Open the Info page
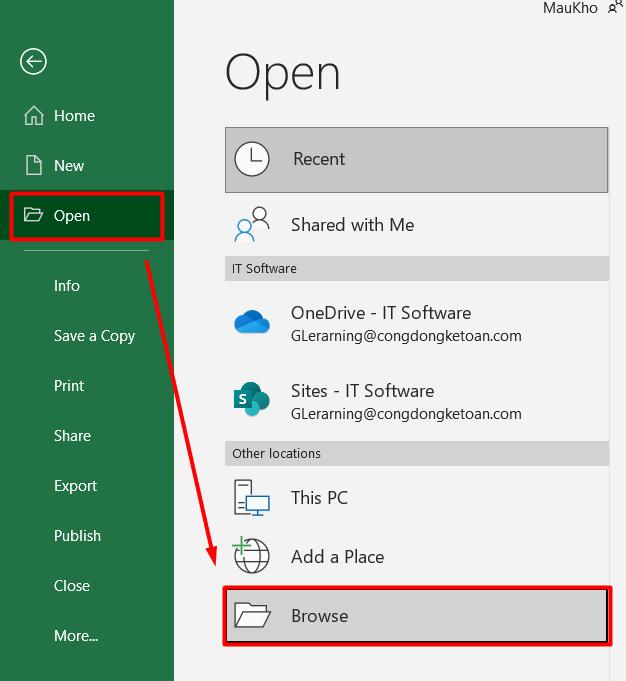Screen dimensions: 626x681 click(x=87, y=286)
